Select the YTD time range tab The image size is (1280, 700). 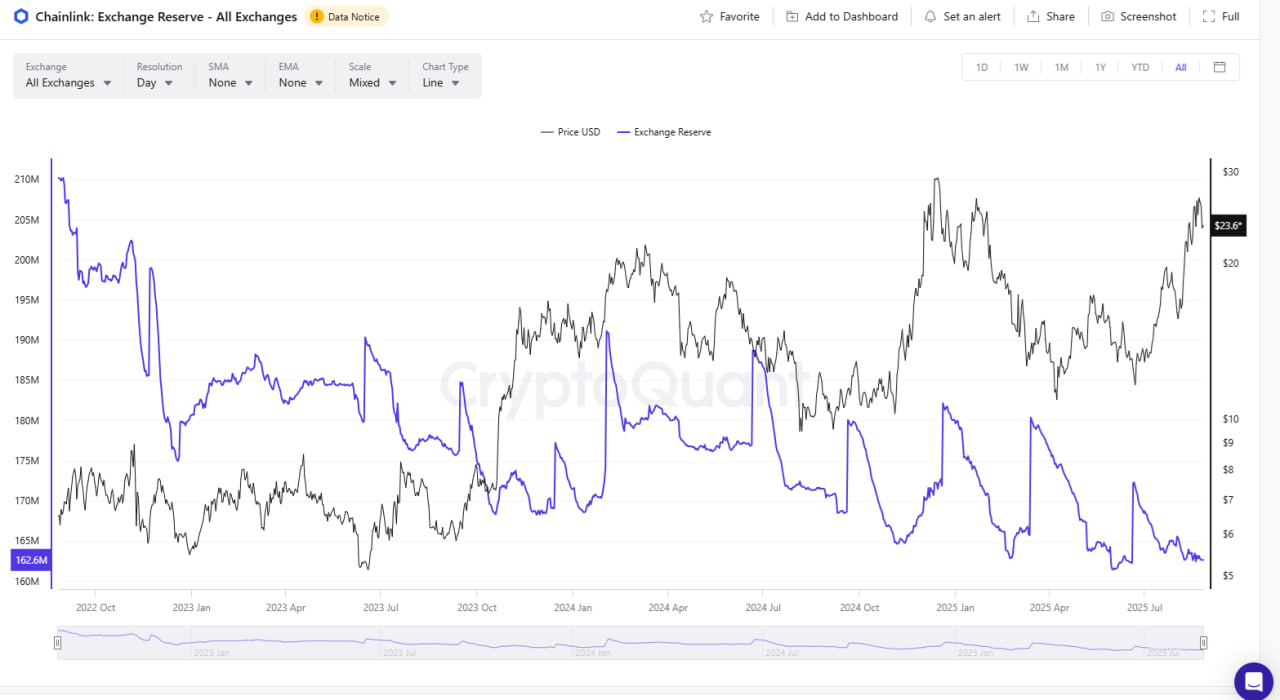(1140, 67)
